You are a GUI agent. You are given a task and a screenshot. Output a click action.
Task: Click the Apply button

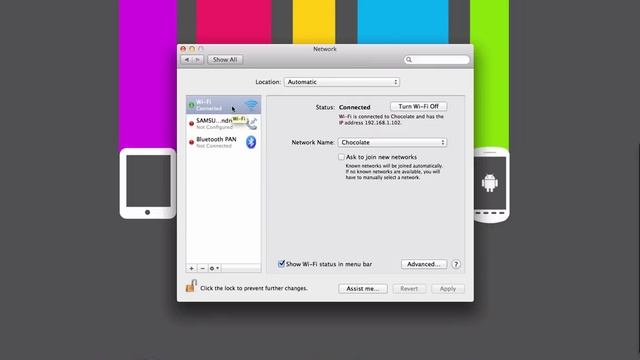pyautogui.click(x=448, y=289)
